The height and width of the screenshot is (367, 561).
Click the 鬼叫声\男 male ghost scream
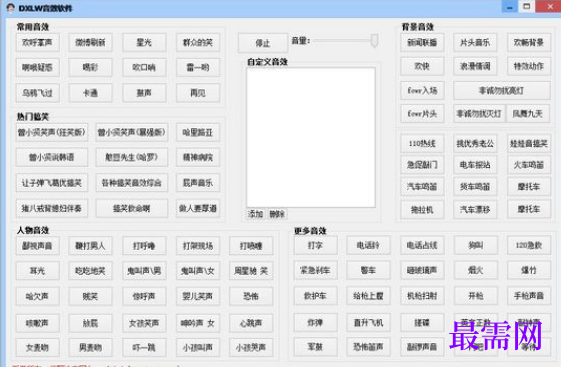tap(144, 271)
